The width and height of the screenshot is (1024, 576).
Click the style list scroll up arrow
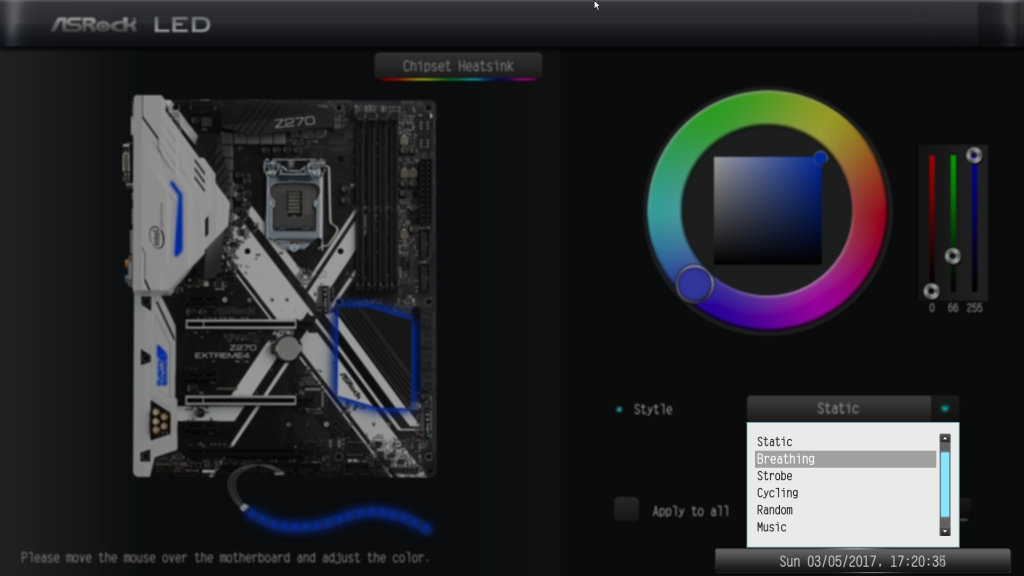945,440
